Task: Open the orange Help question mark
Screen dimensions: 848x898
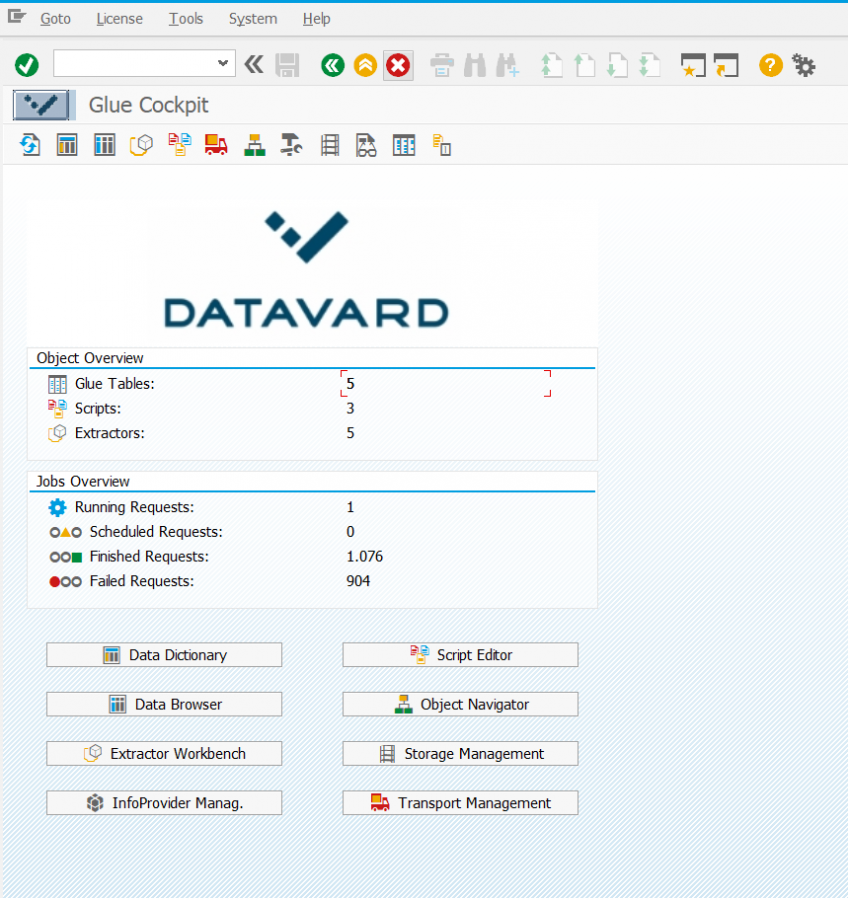Action: click(x=771, y=65)
